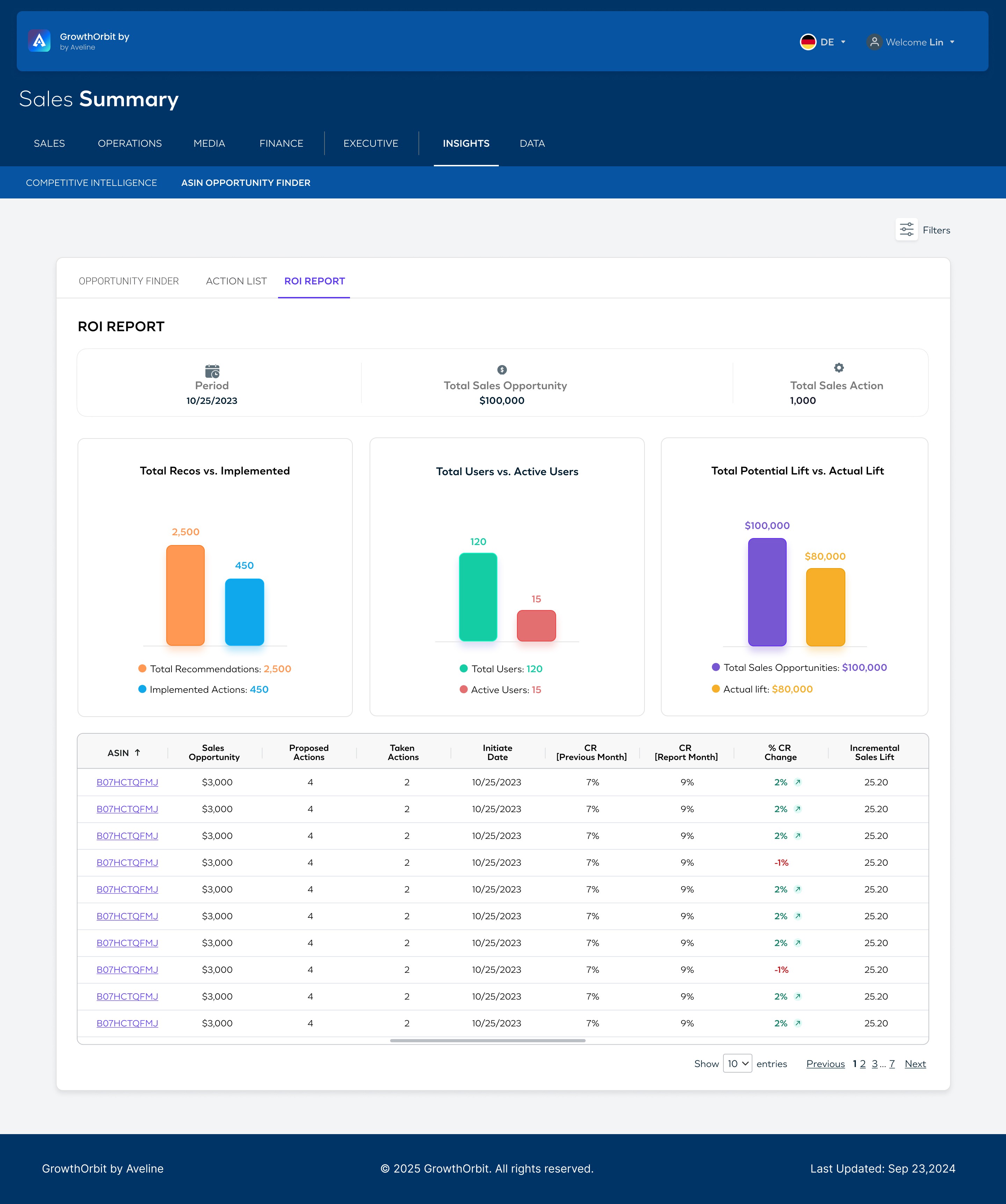Click the table horizontal scrollbar
The height and width of the screenshot is (1204, 1006).
pos(487,1040)
